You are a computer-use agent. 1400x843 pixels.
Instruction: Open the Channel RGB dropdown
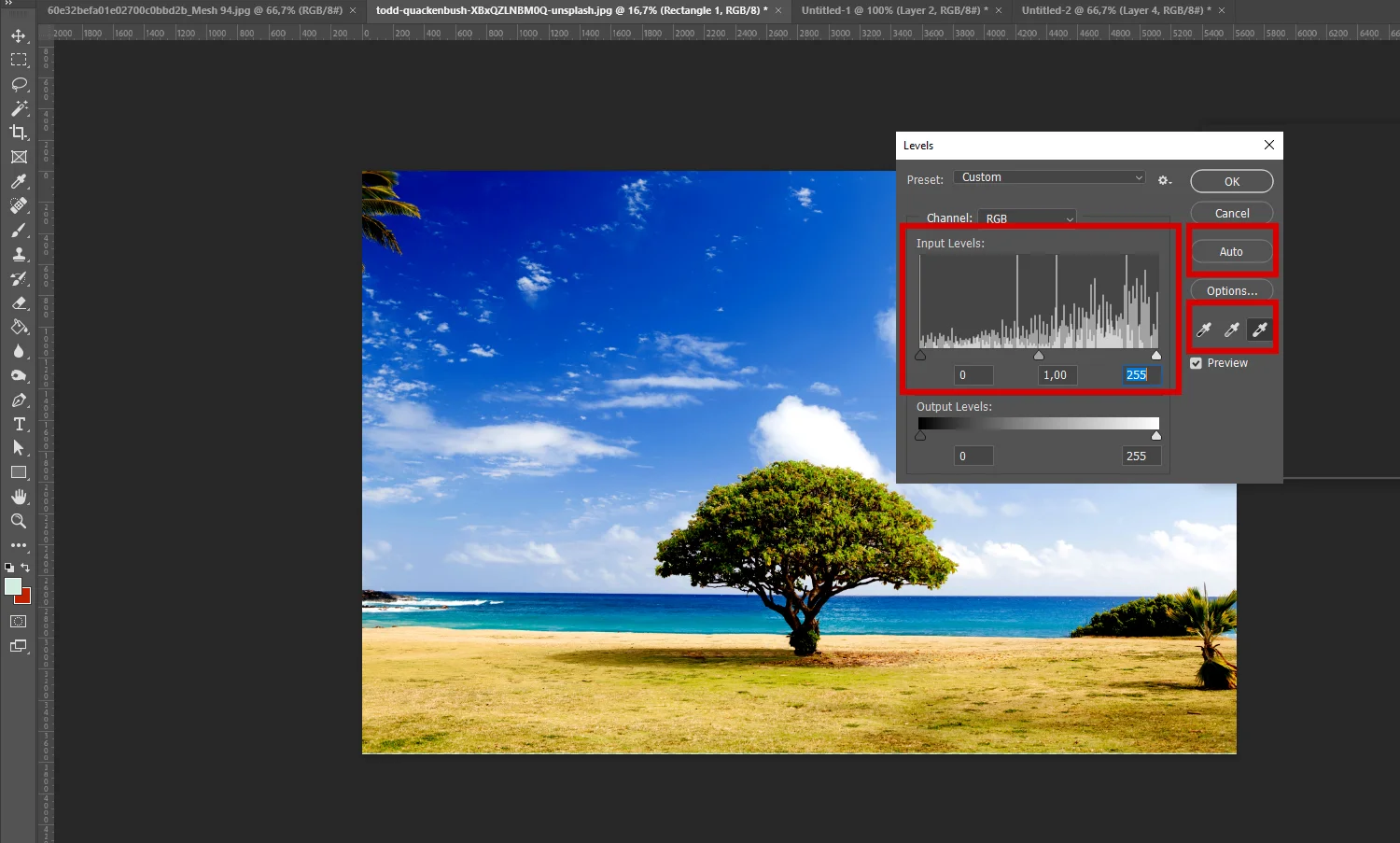[1028, 218]
